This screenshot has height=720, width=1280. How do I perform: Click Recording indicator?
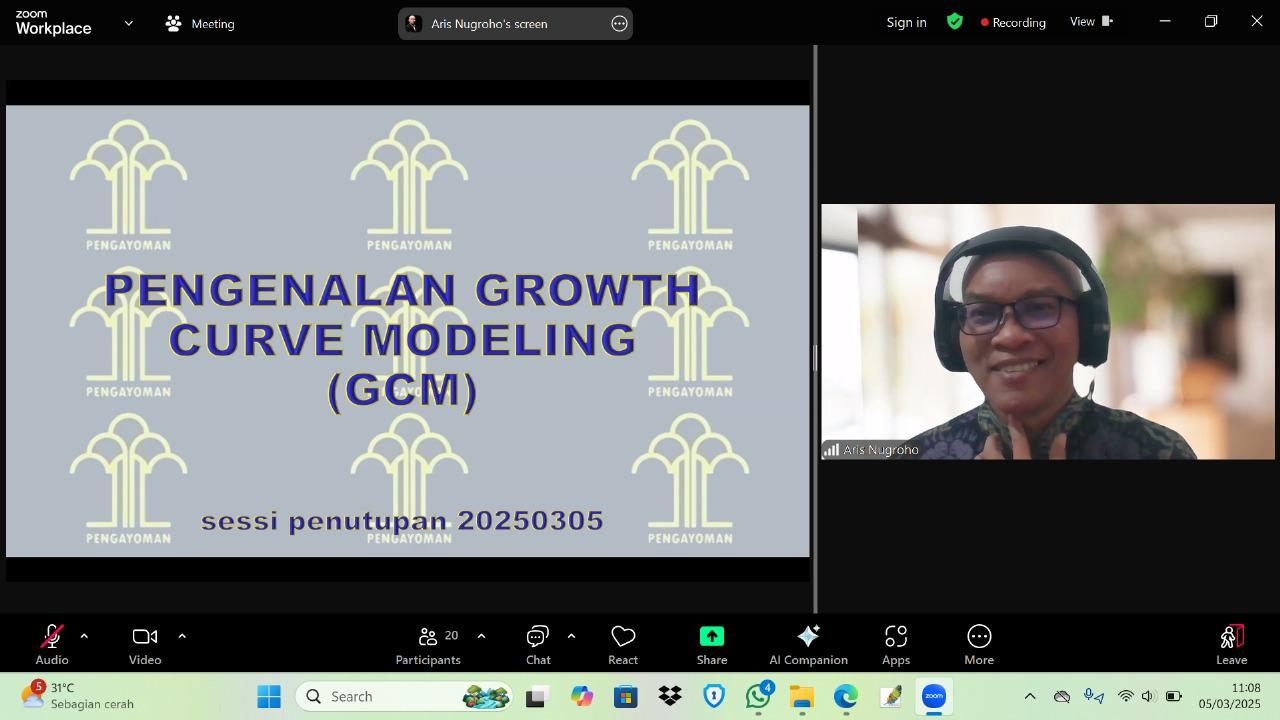click(1013, 22)
